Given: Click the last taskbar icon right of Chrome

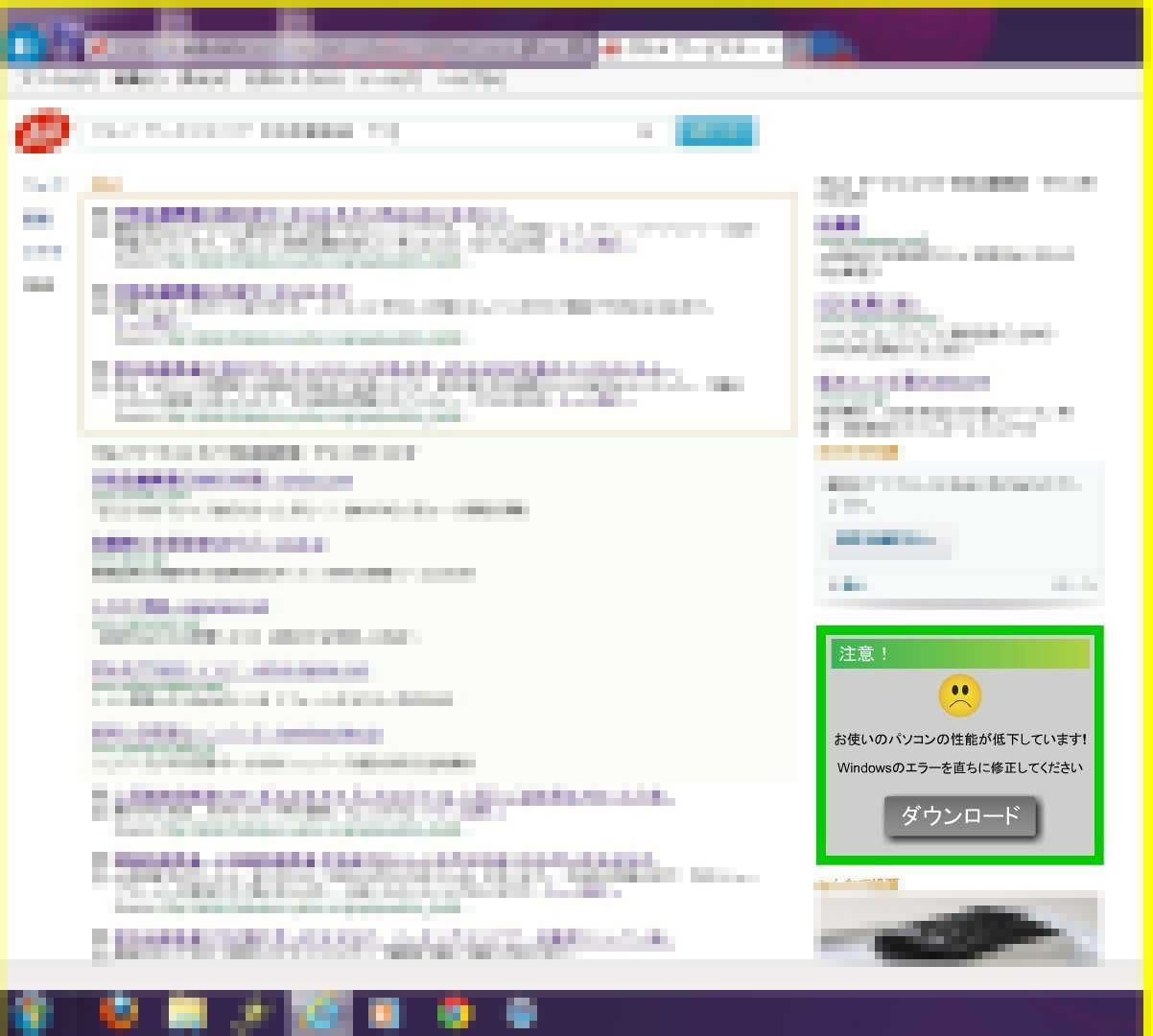Looking at the screenshot, I should point(521,1013).
